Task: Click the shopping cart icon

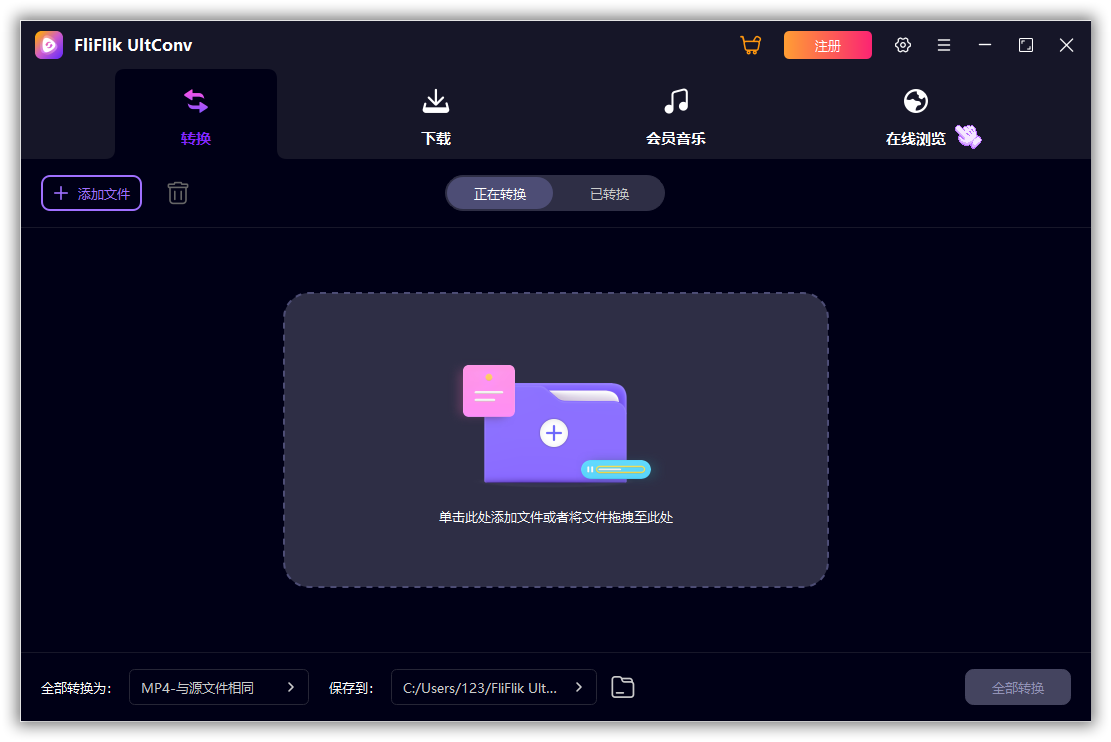Action: tap(750, 45)
